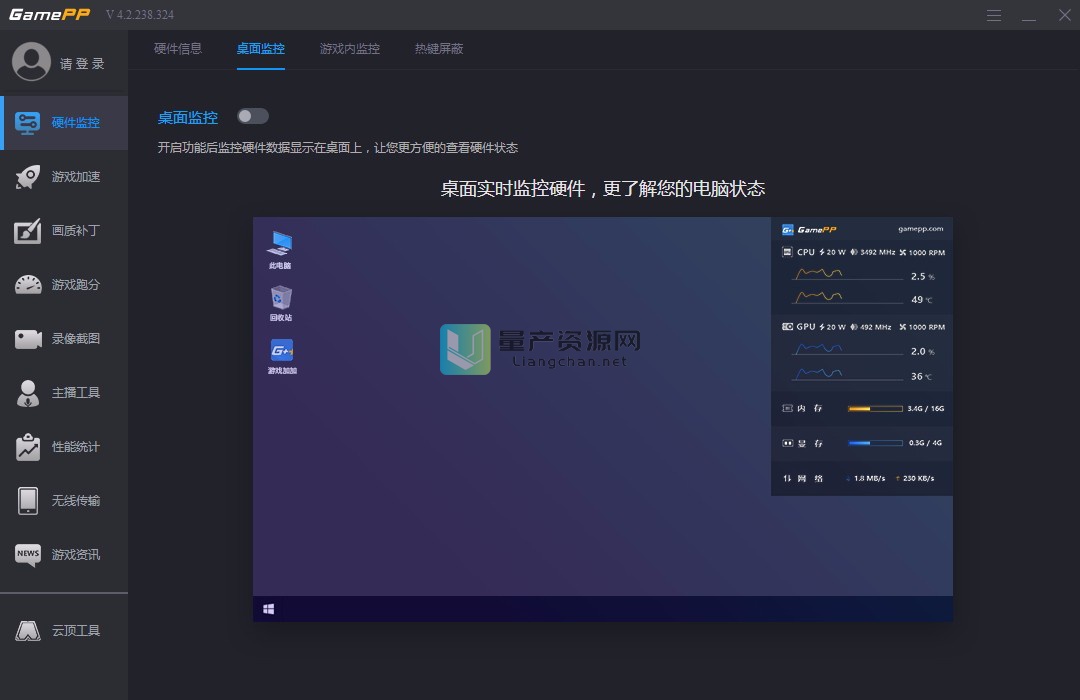The width and height of the screenshot is (1080, 700).
Task: Open the 云顶工具 sidebar icon
Action: pyautogui.click(x=28, y=631)
